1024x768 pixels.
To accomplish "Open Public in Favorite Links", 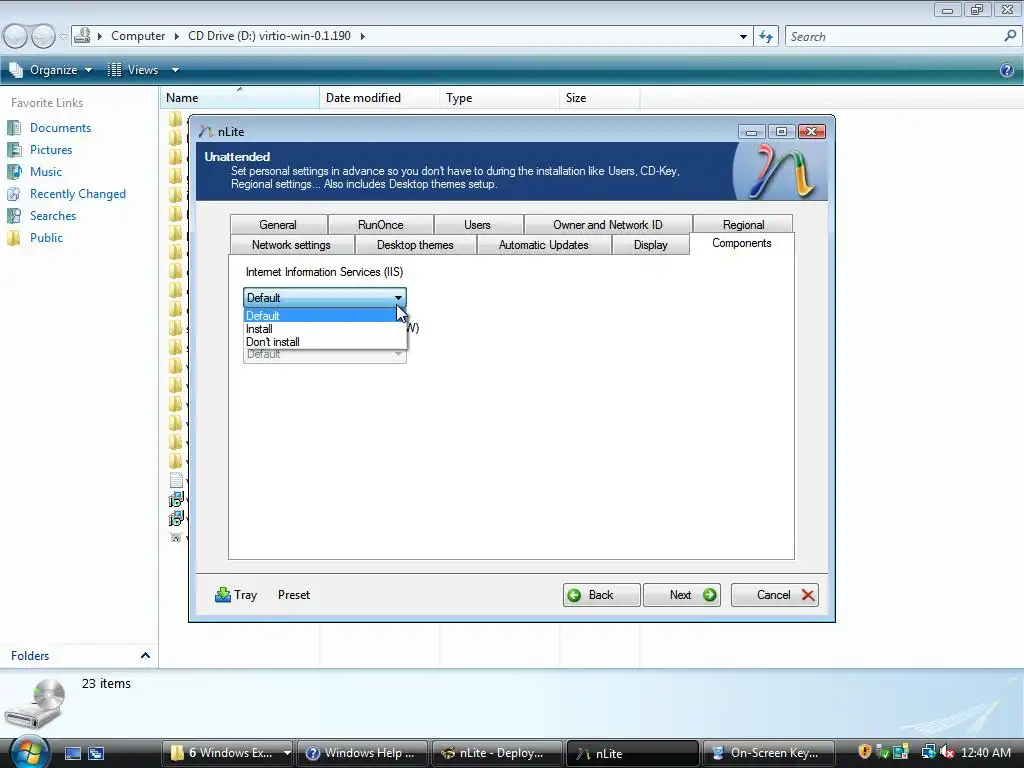I will tap(46, 238).
